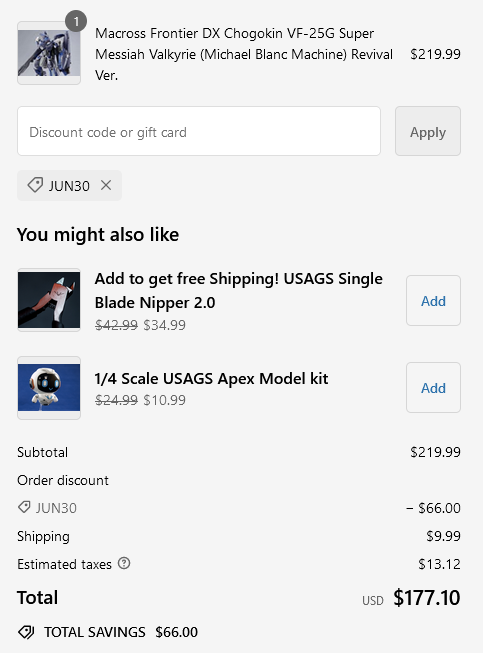Click quantity badge on Valkyrie thumbnail
Viewport: 483px width, 653px height.
pos(76,21)
